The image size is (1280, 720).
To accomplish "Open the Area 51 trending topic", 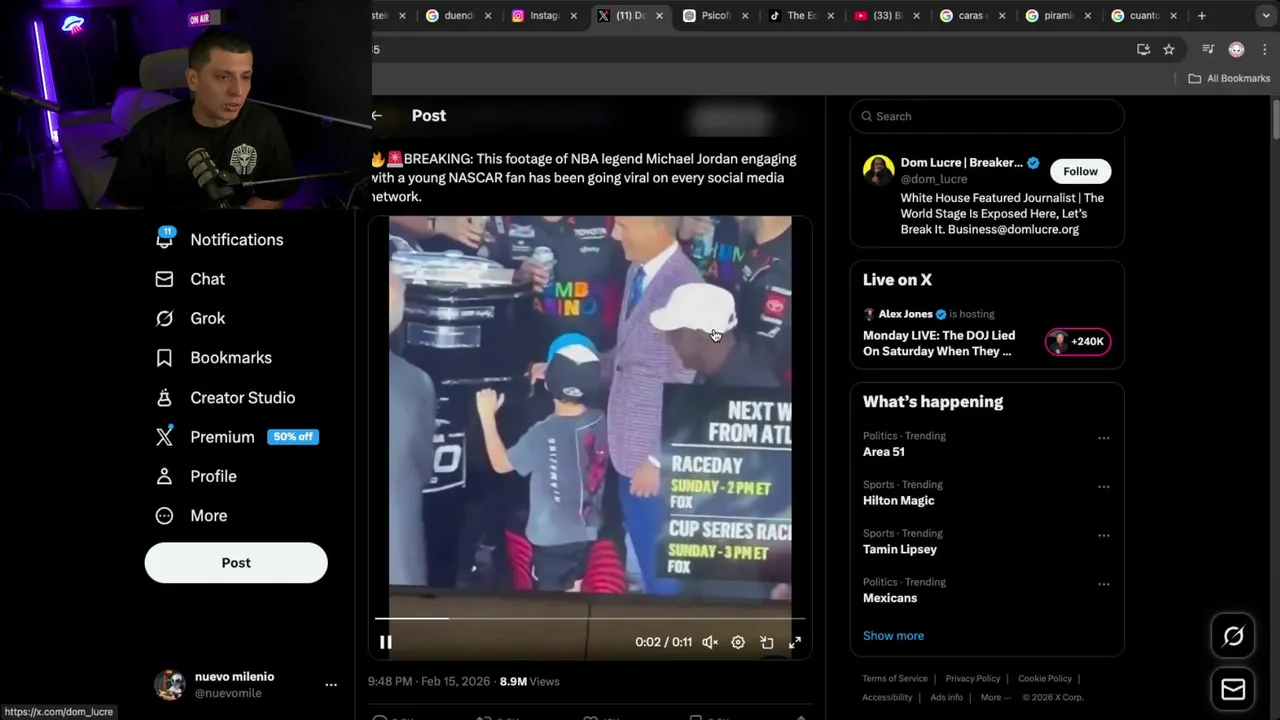I will [884, 452].
